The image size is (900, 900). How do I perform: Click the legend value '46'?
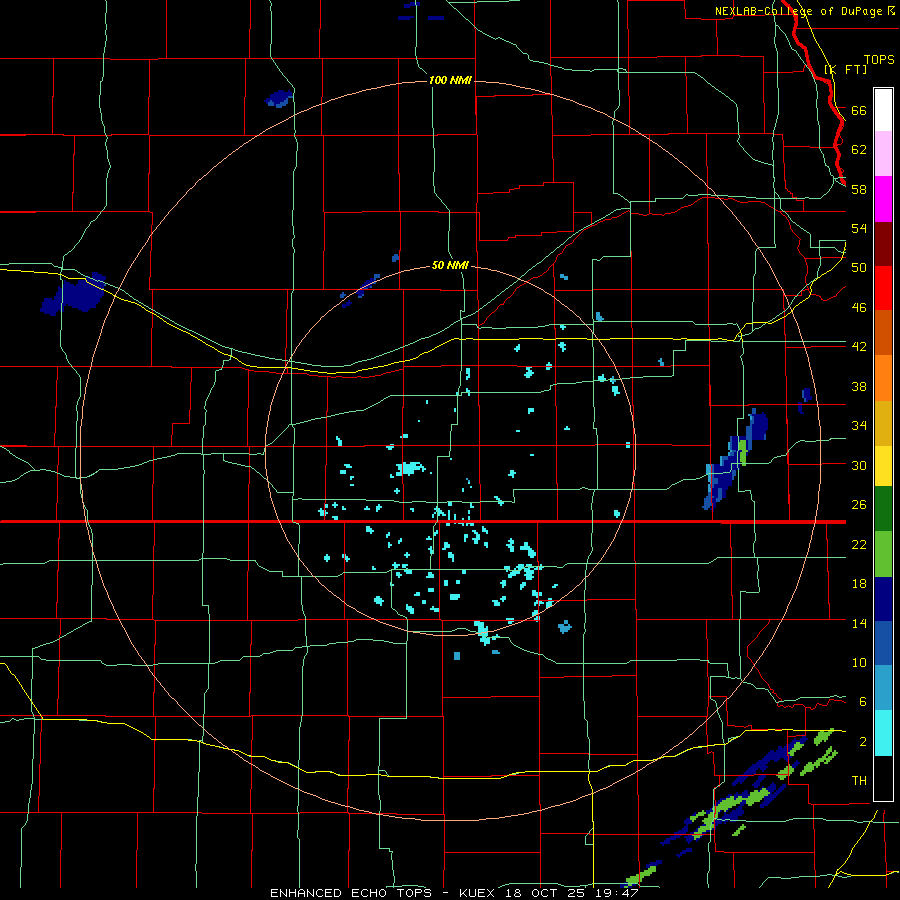859,308
